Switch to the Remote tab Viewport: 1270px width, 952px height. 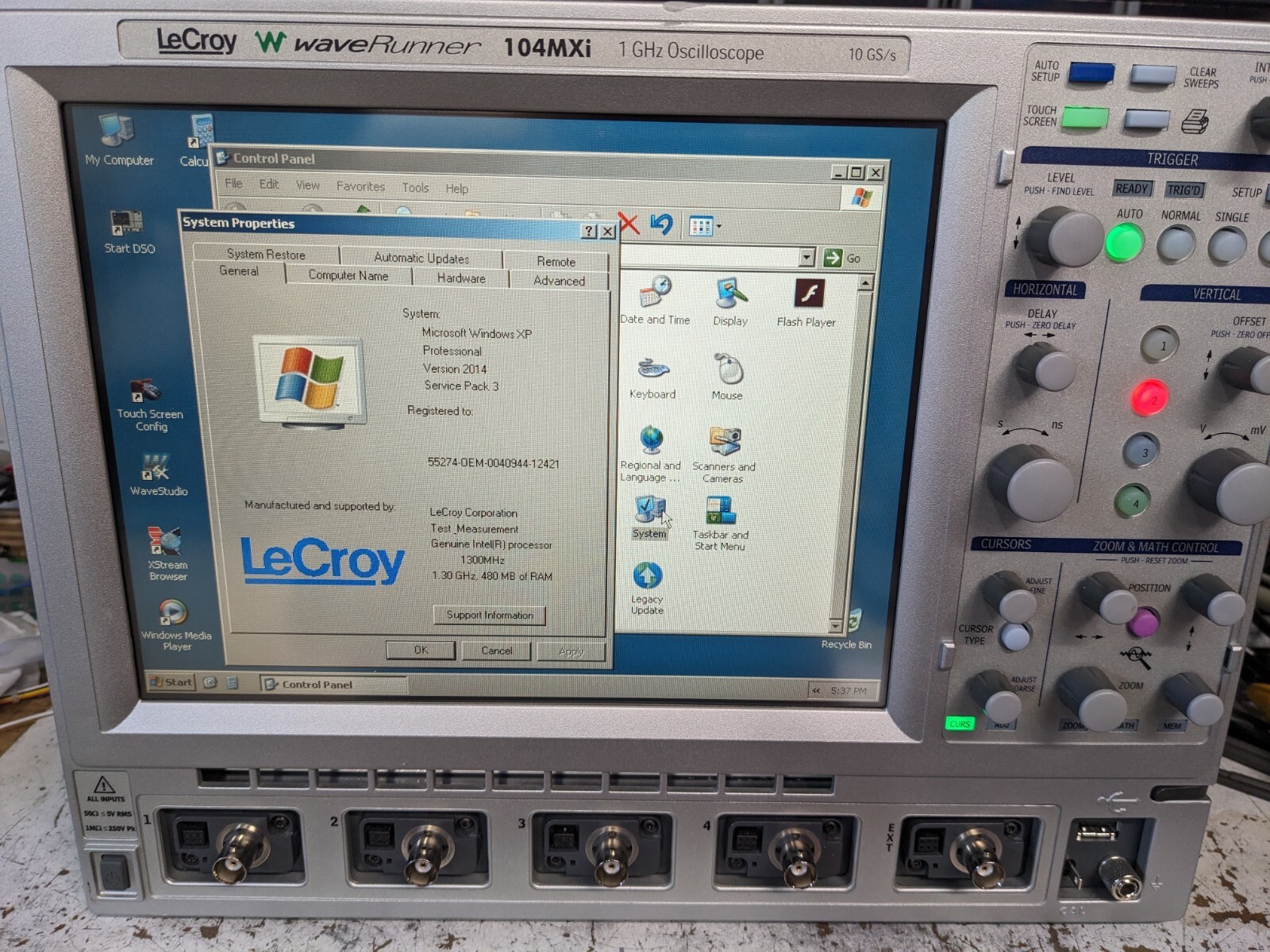556,261
